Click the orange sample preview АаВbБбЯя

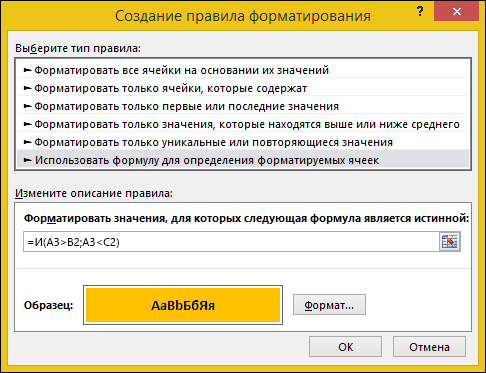tap(183, 305)
